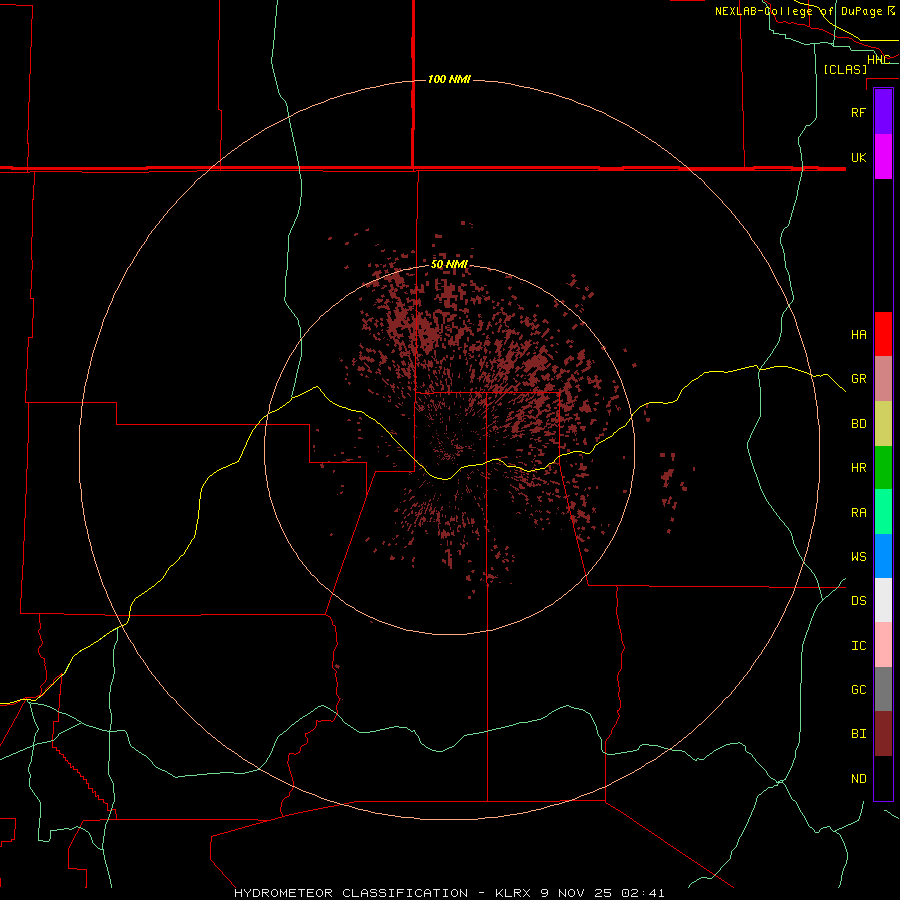Click the GR legend label
The width and height of the screenshot is (900, 900).
(x=858, y=379)
